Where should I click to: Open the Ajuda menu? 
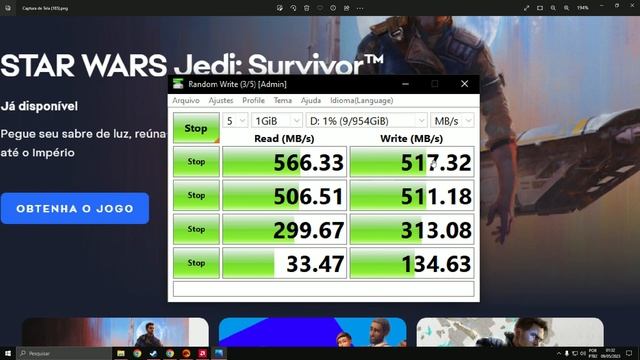point(311,100)
